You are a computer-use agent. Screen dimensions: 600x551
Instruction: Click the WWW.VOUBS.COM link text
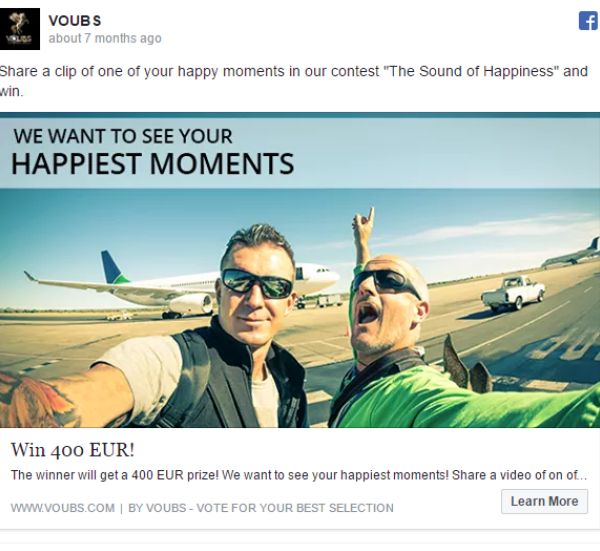click(63, 508)
